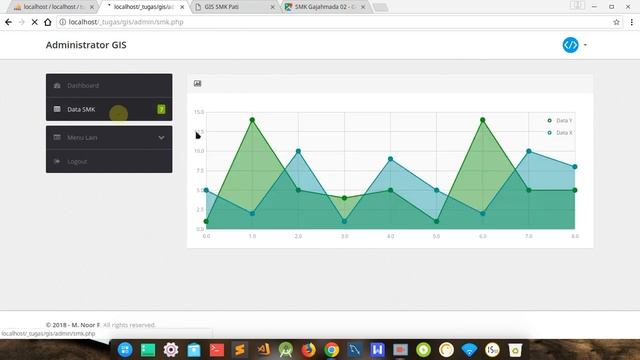This screenshot has width=640, height=360.
Task: Toggle Data Y legend entry
Action: tap(560, 120)
